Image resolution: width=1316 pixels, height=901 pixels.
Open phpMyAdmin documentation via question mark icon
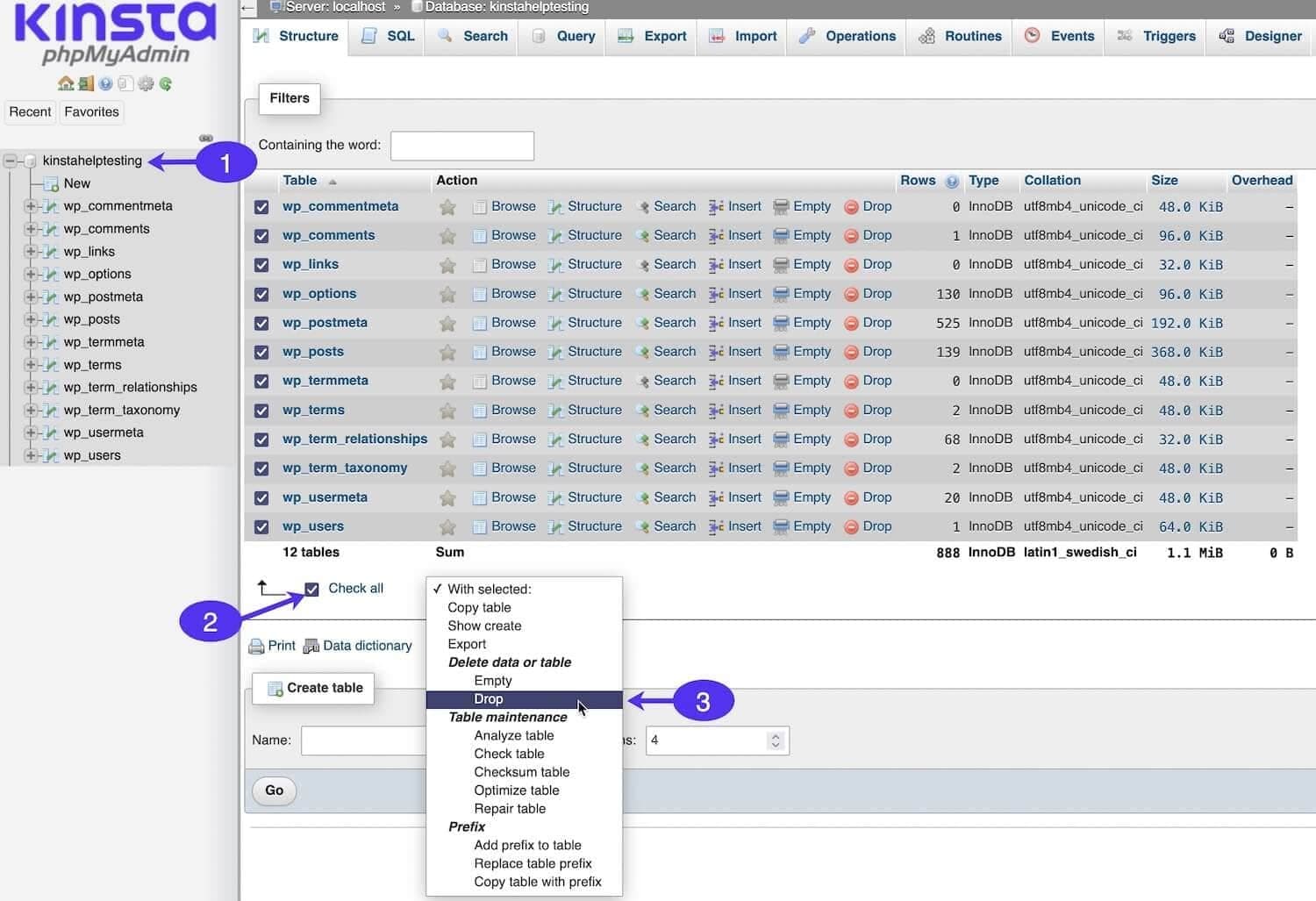pyautogui.click(x=106, y=83)
